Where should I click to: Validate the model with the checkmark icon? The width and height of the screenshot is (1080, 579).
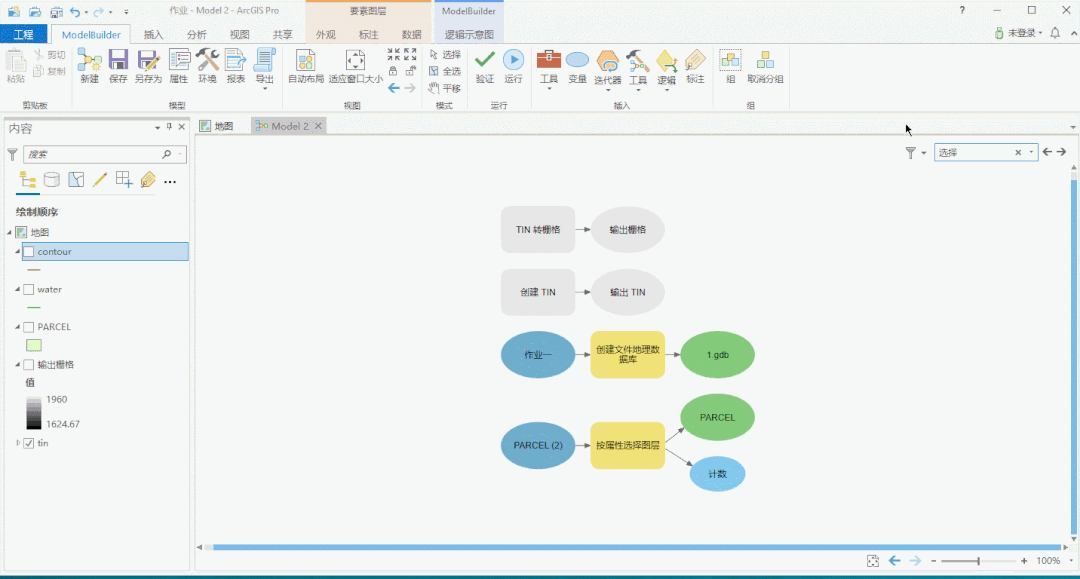(485, 60)
